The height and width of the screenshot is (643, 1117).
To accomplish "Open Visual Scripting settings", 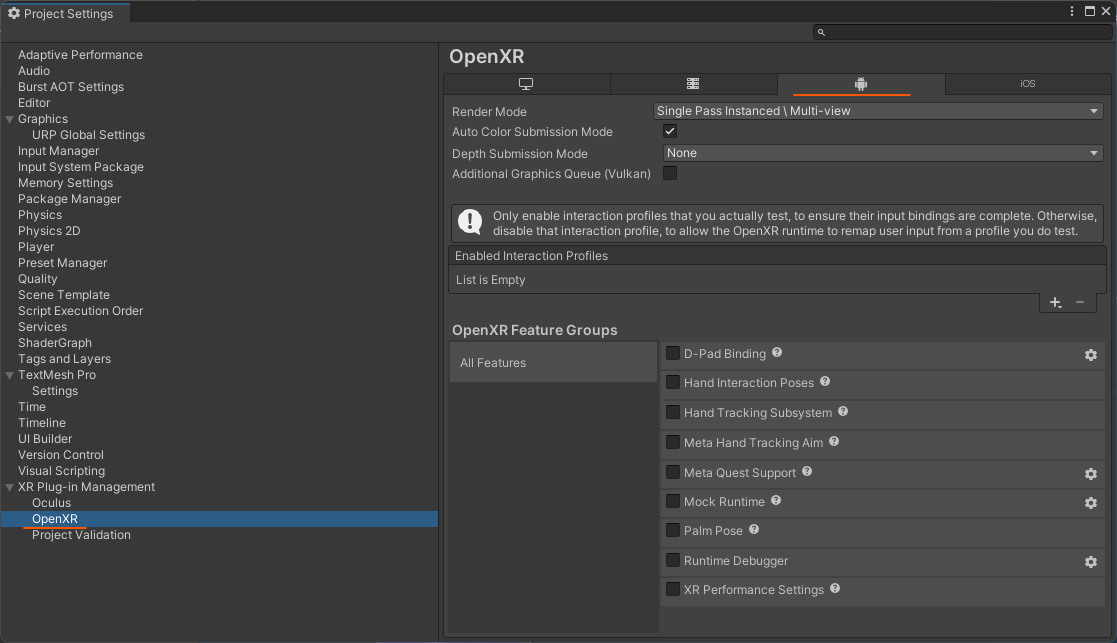I will [61, 471].
